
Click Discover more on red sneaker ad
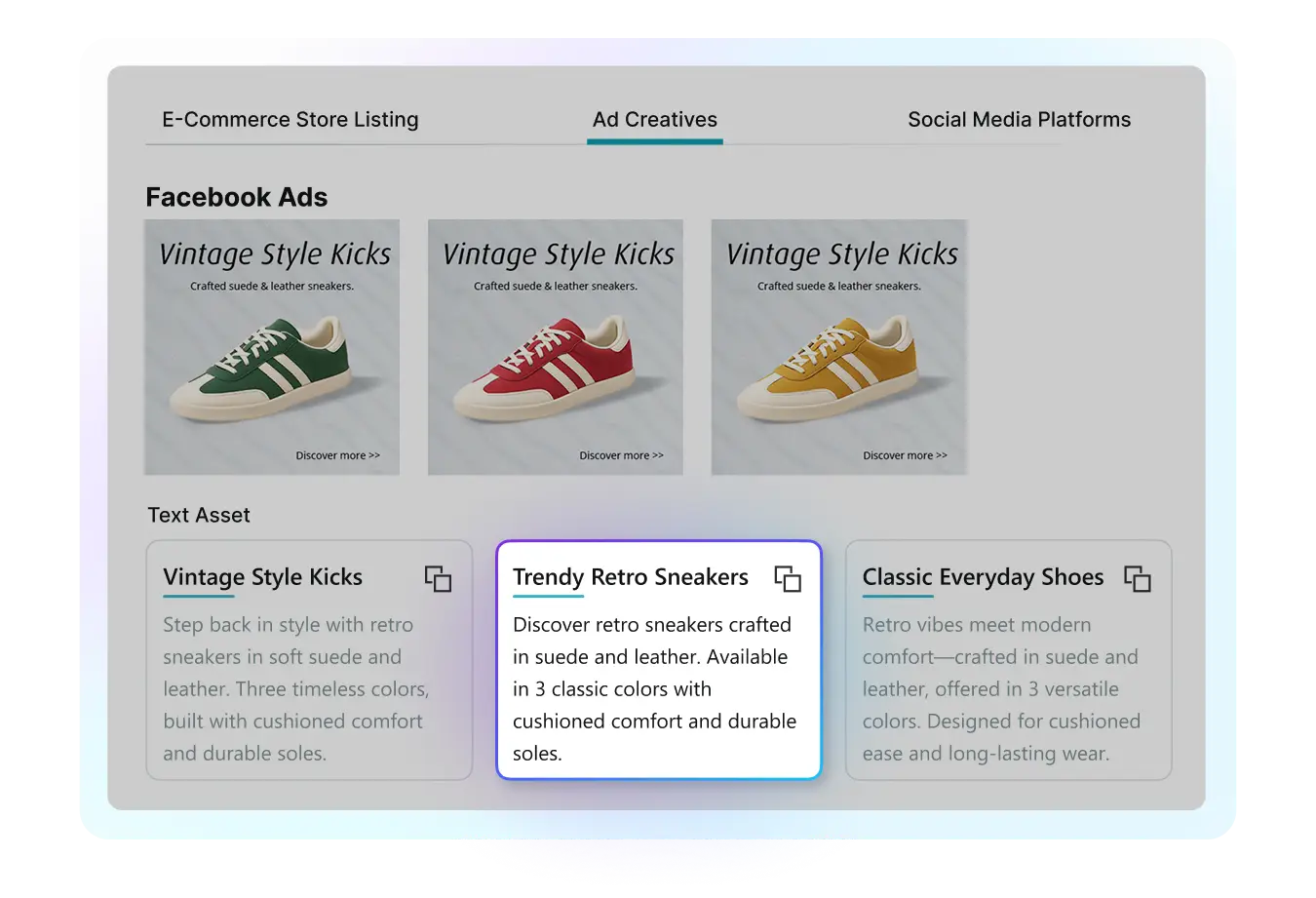pyautogui.click(x=621, y=455)
